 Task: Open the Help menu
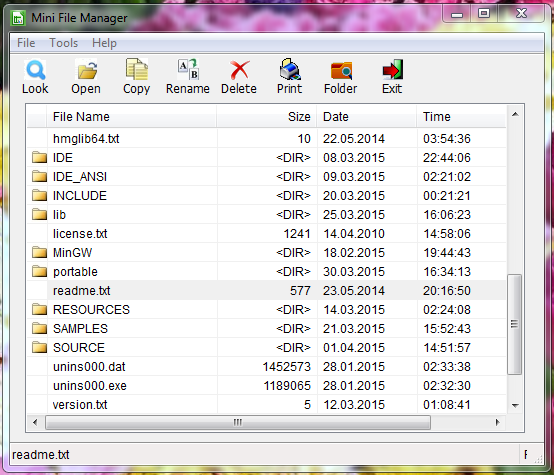pos(104,43)
